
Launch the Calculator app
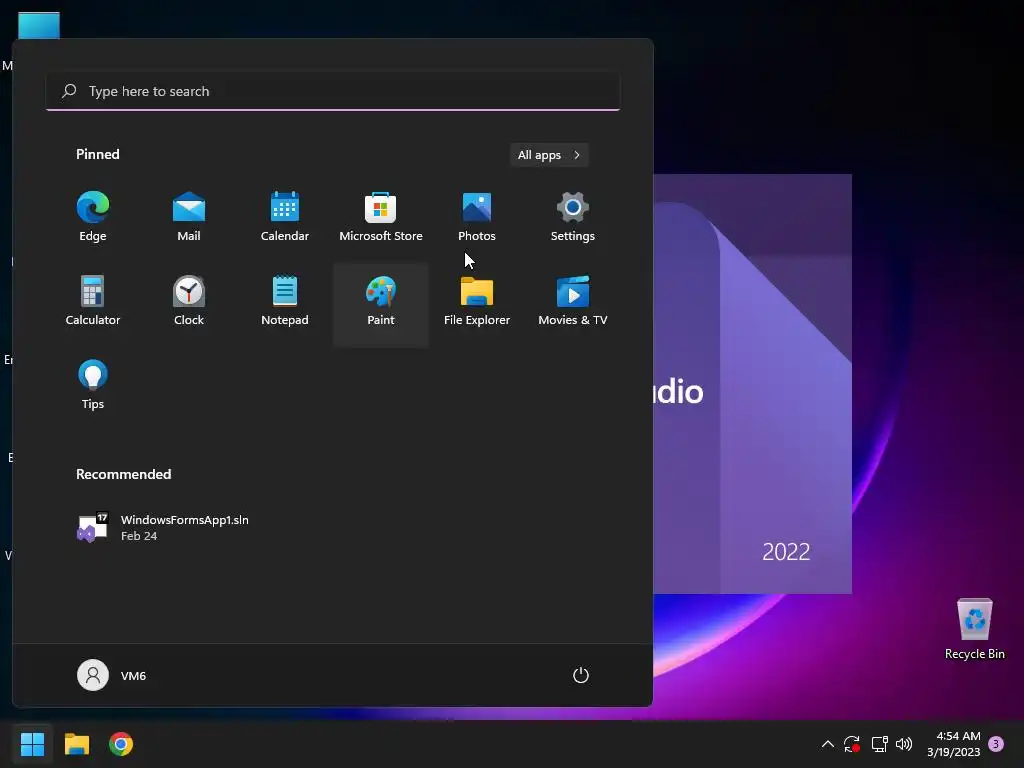(93, 300)
